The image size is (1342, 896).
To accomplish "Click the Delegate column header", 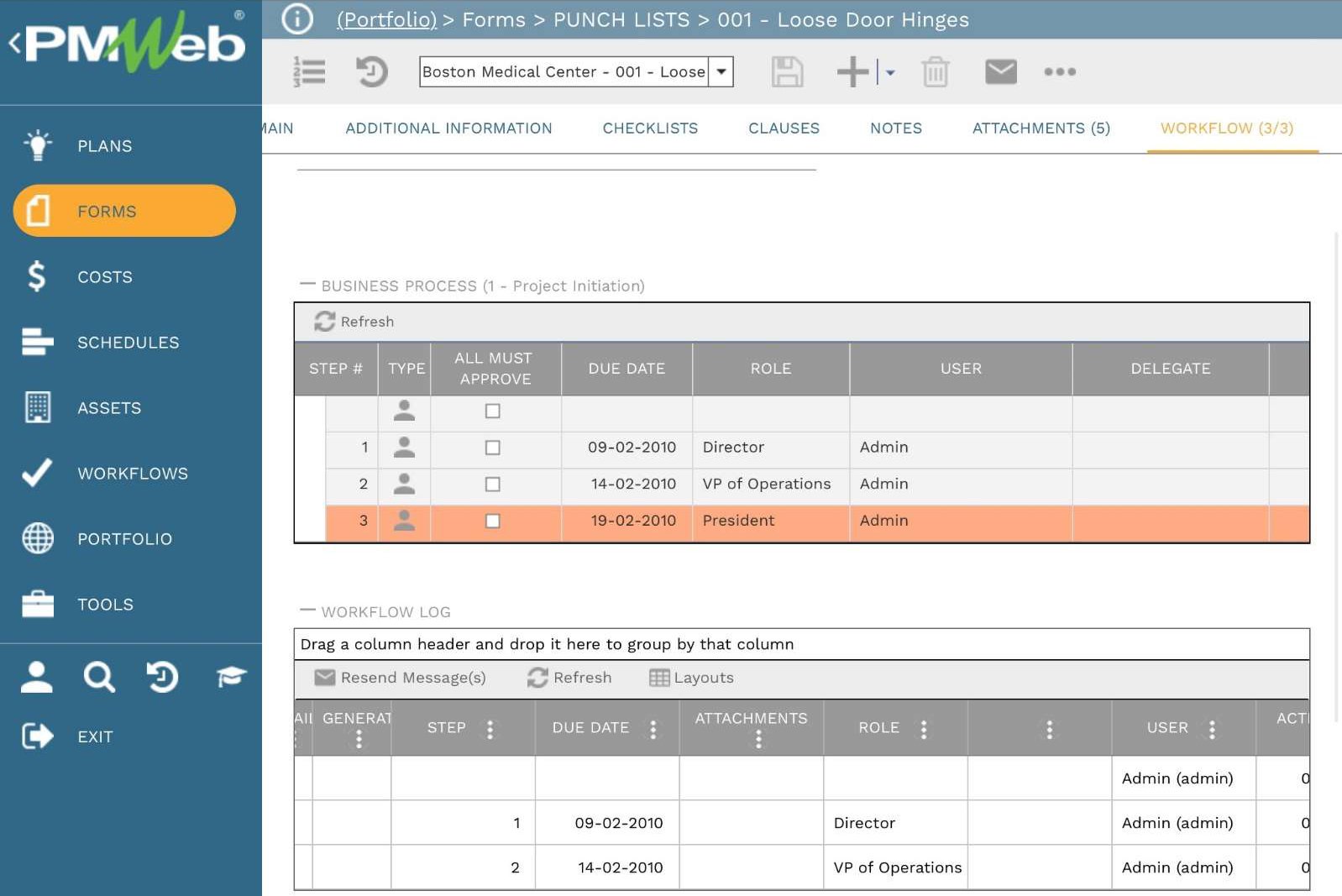I will click(1170, 369).
